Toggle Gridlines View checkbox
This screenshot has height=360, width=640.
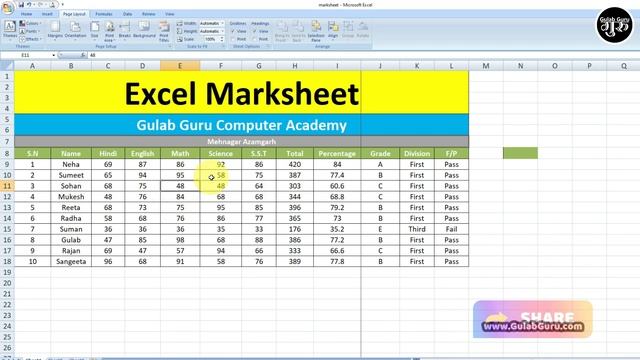[233, 31]
